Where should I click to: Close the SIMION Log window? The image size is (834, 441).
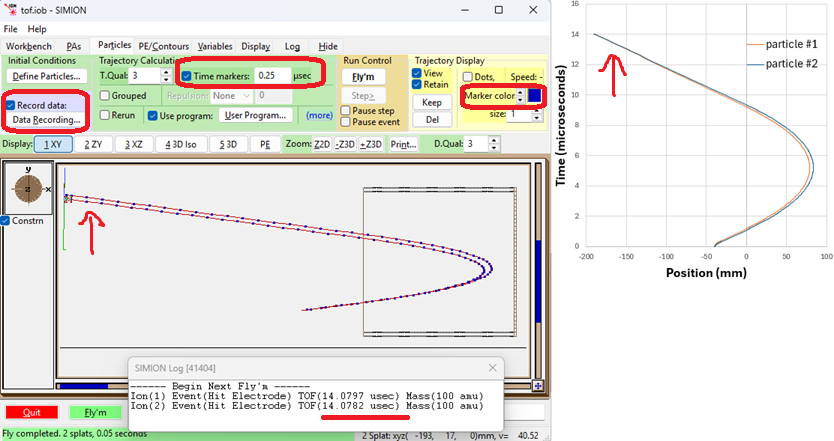493,368
